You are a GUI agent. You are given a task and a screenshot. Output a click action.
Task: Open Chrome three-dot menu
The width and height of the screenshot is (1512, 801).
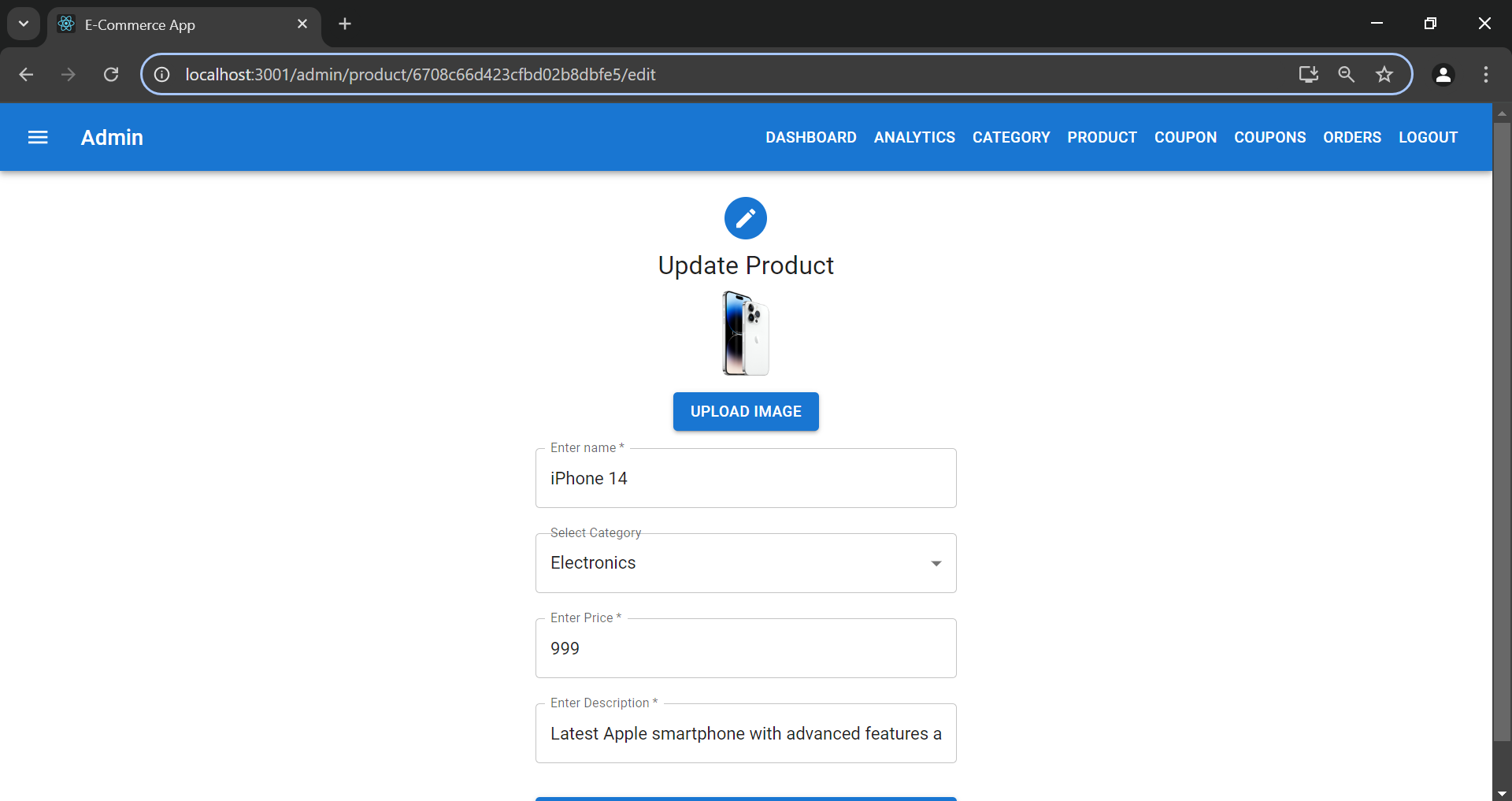pyautogui.click(x=1486, y=74)
